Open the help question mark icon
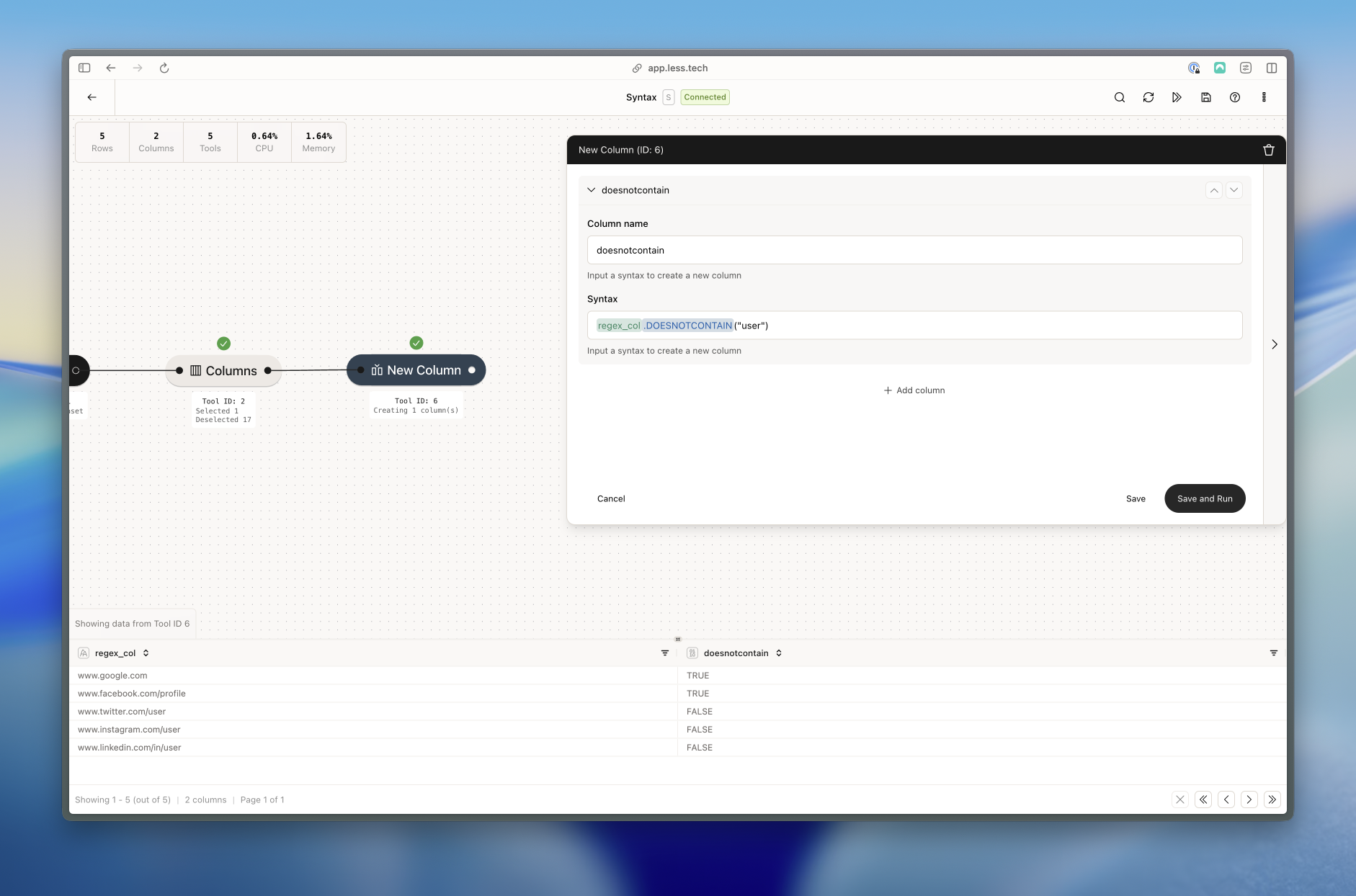The image size is (1356, 896). pos(1235,97)
